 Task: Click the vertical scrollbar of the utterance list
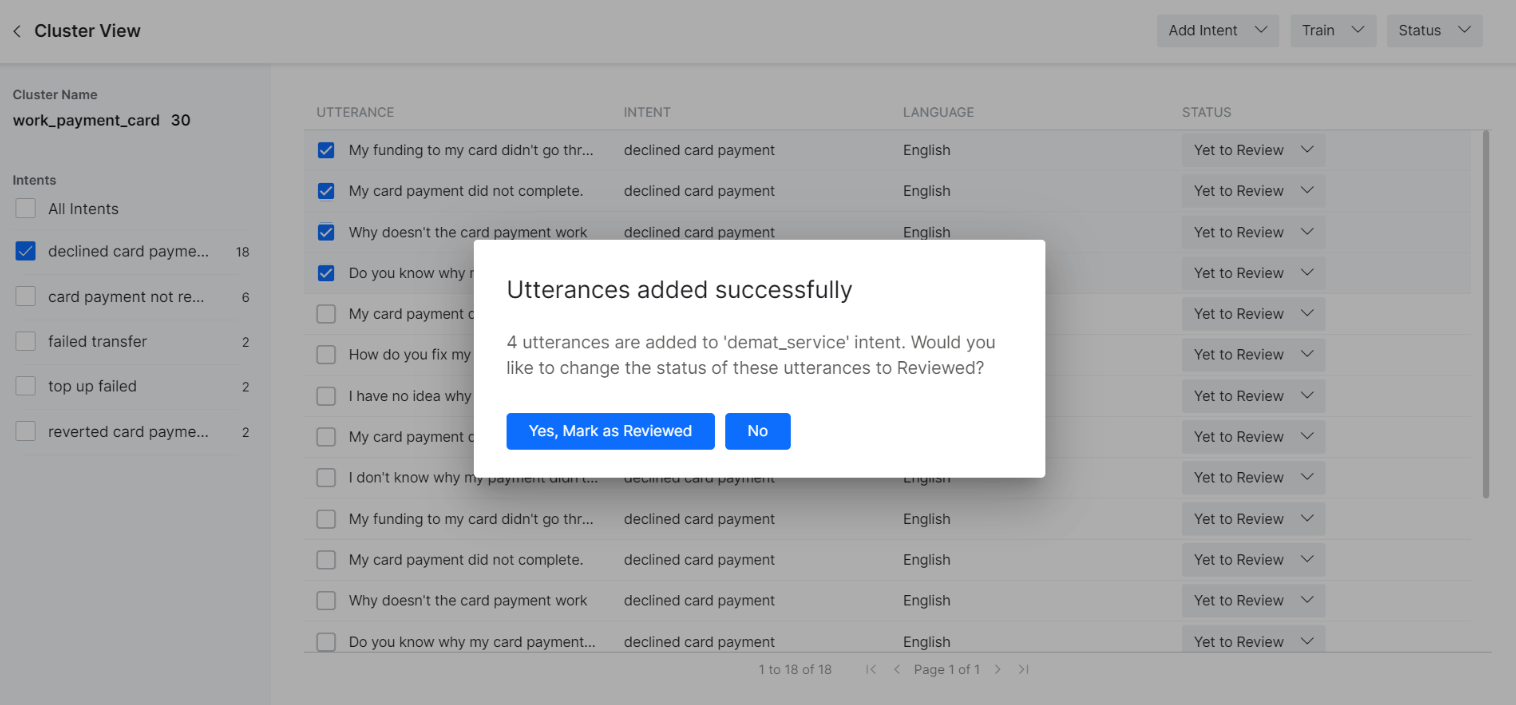pos(1487,300)
